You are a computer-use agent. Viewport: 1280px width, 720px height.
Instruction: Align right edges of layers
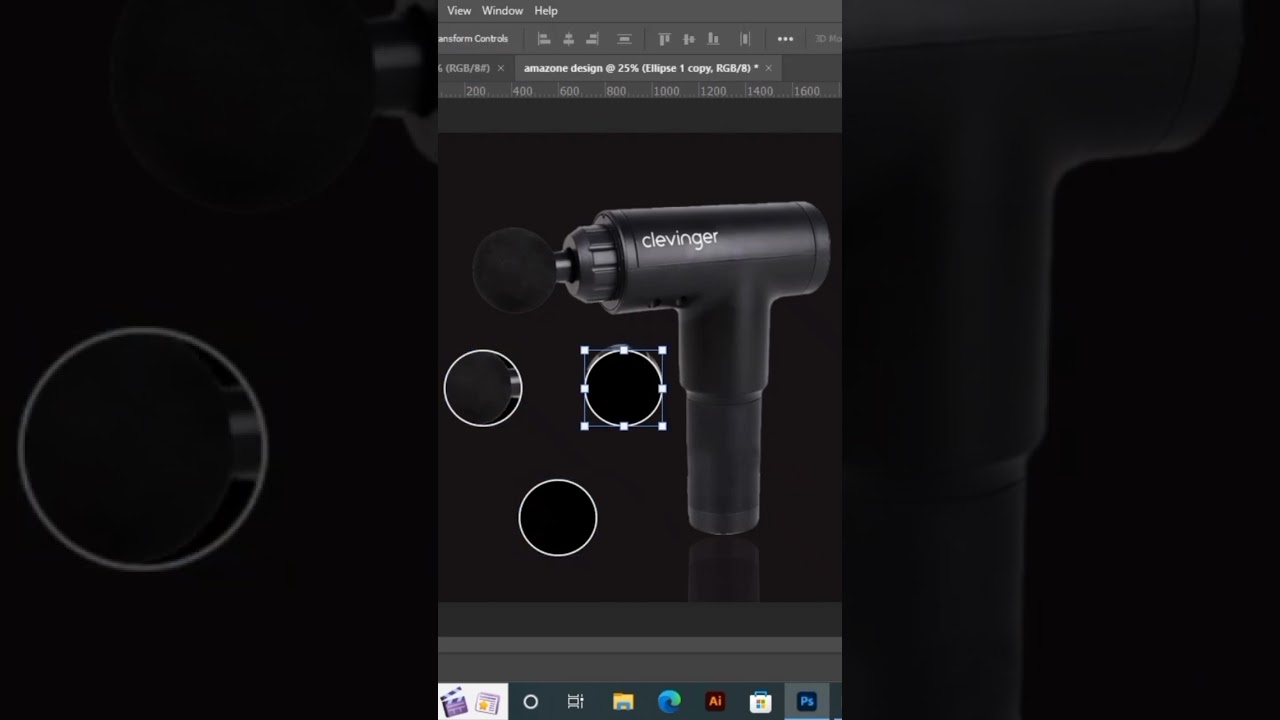click(592, 39)
